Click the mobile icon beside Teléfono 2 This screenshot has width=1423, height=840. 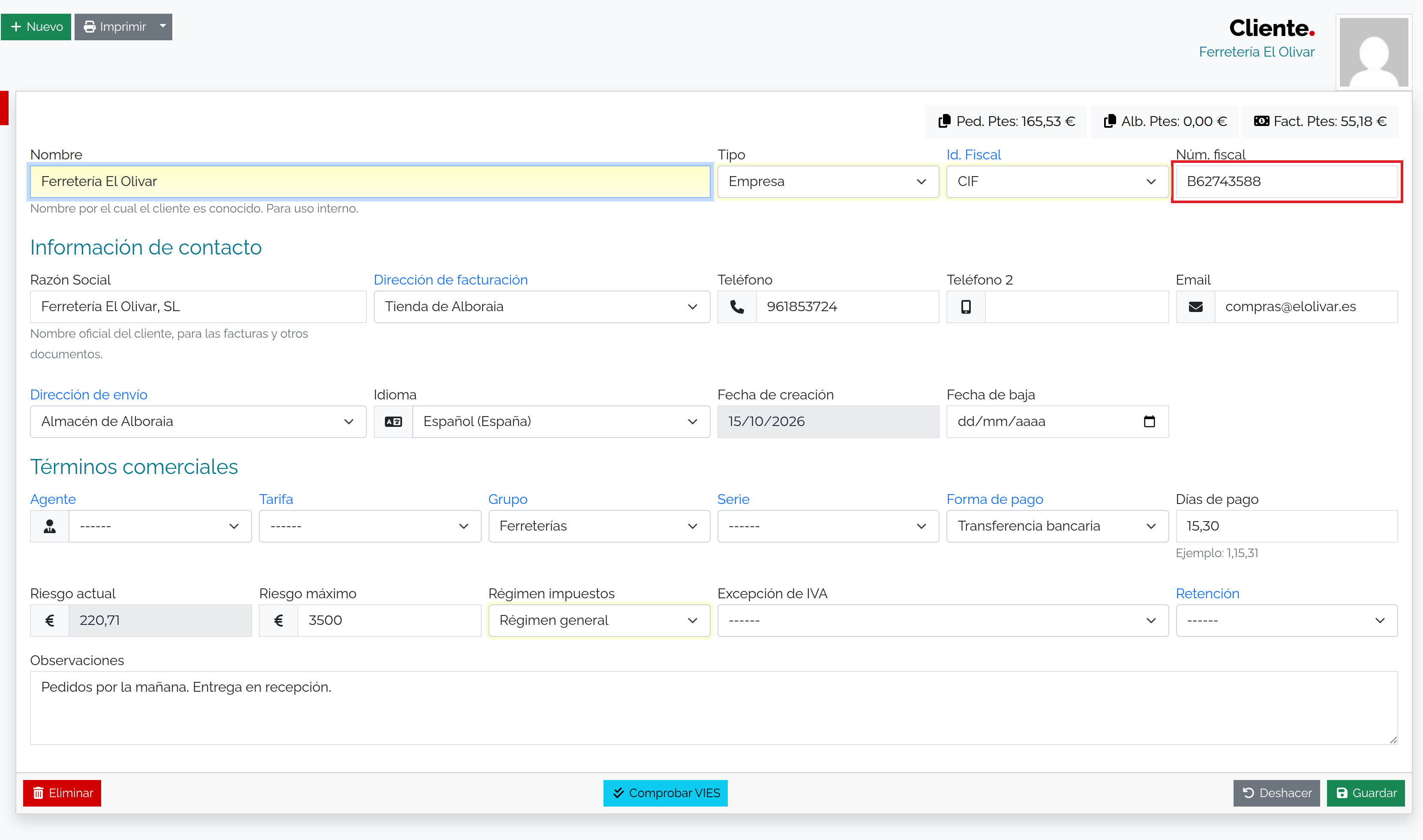(x=966, y=307)
